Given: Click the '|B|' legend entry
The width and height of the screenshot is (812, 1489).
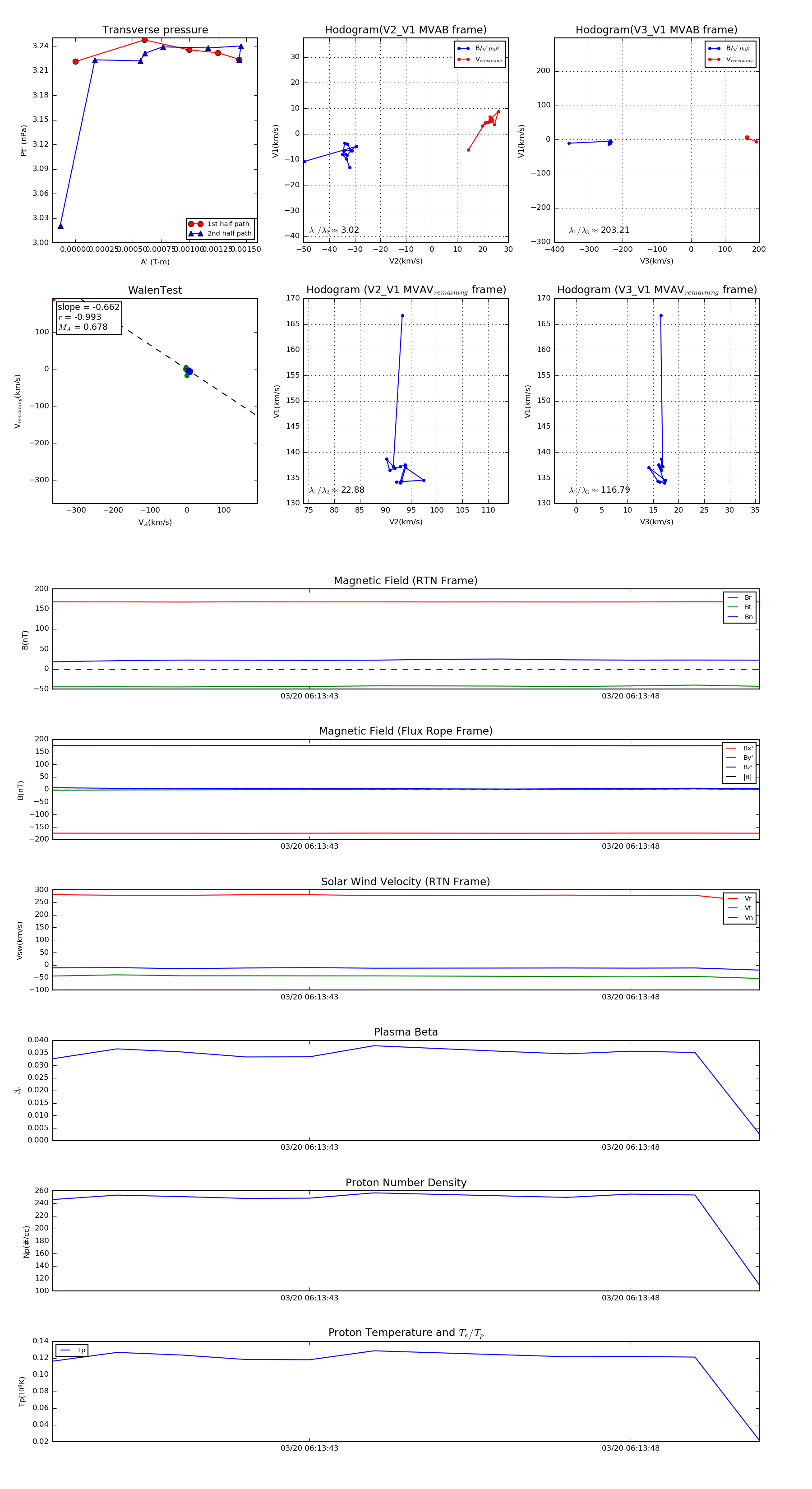Looking at the screenshot, I should point(739,777).
